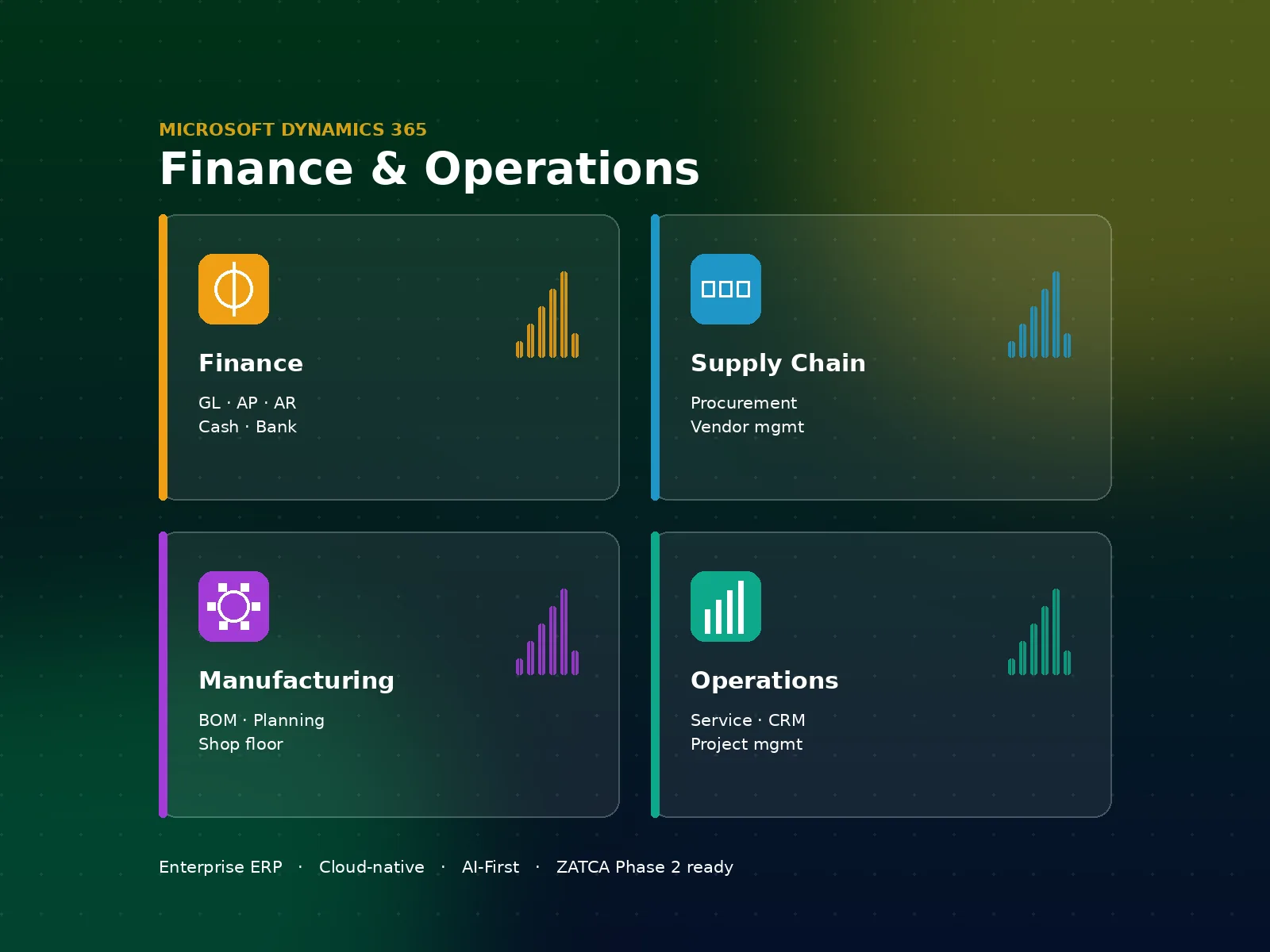Viewport: 1270px width, 952px height.
Task: Open the Finance card title
Action: (x=251, y=363)
